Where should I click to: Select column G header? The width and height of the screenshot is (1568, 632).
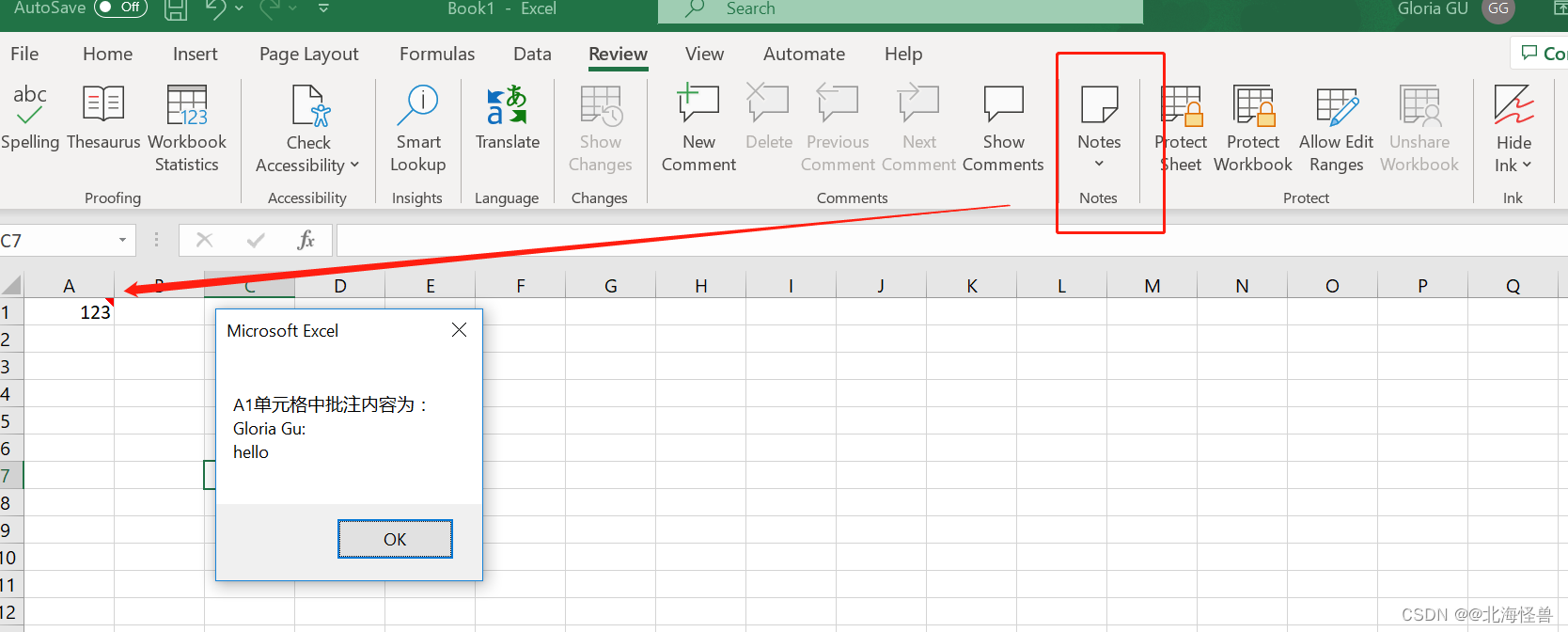(x=610, y=286)
